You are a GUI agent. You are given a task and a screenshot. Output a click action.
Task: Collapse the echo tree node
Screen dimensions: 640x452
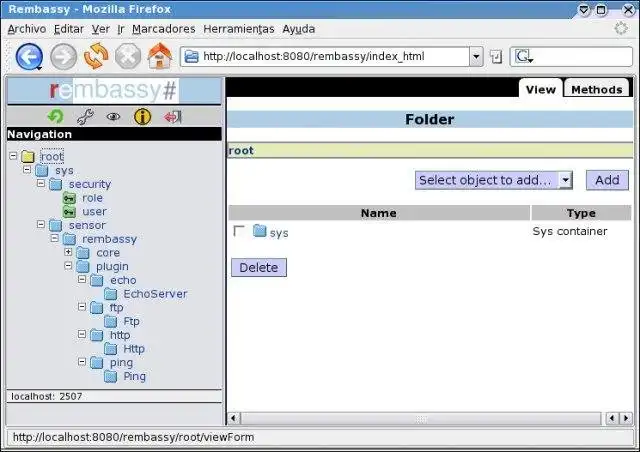pyautogui.click(x=82, y=279)
